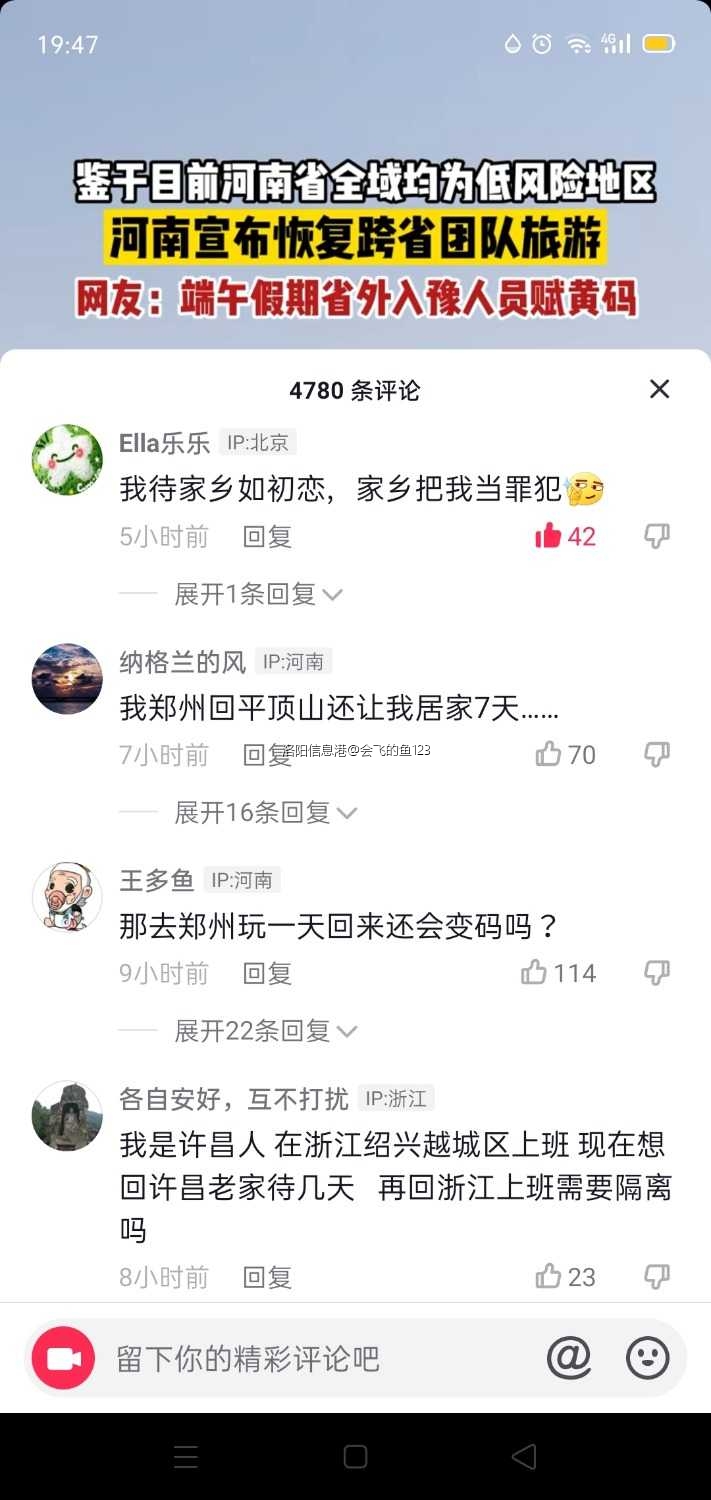Expand the 16 replies under 纳格兰的风

click(265, 812)
